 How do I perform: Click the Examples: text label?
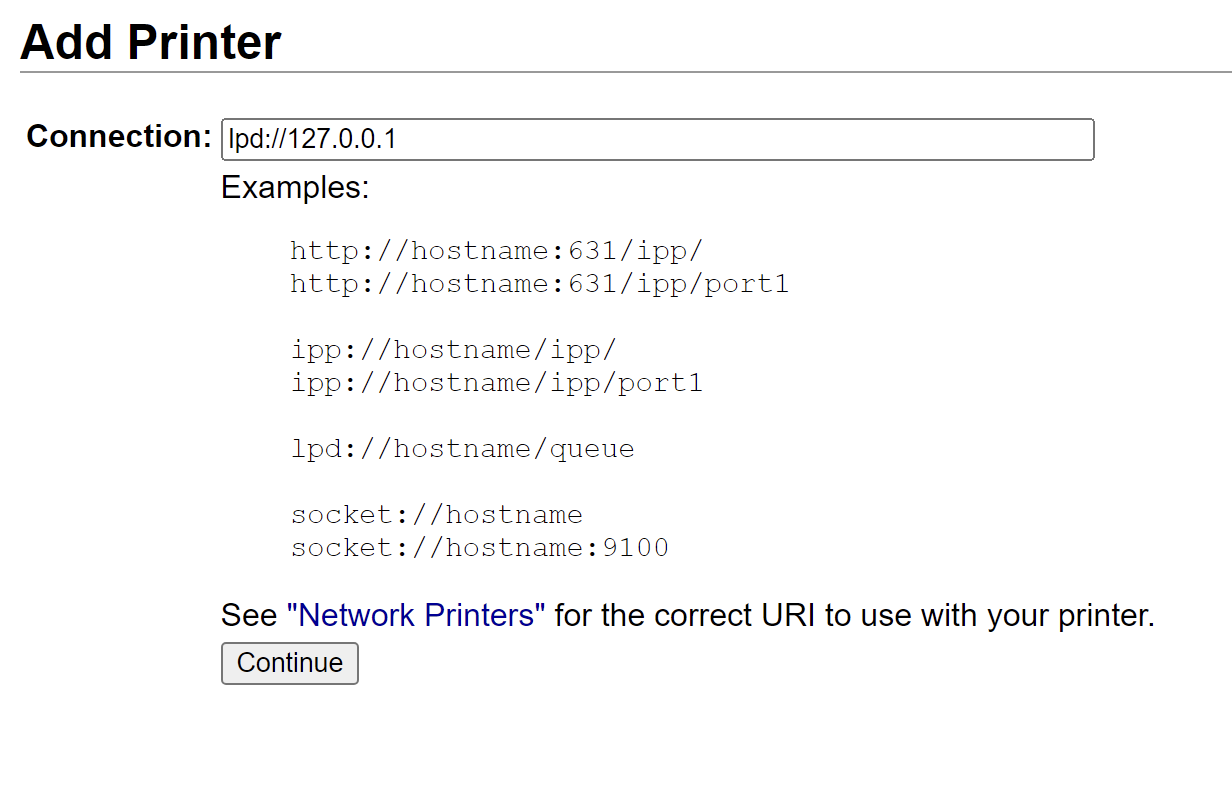pyautogui.click(x=294, y=187)
